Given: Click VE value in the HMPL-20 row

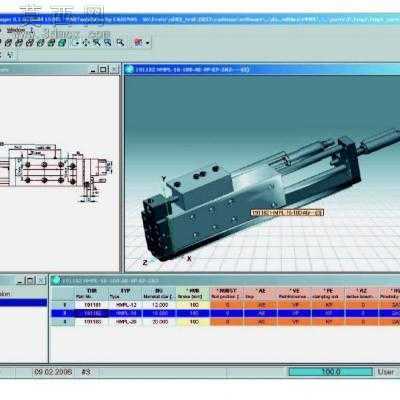Looking at the screenshot, I should coord(294,322).
